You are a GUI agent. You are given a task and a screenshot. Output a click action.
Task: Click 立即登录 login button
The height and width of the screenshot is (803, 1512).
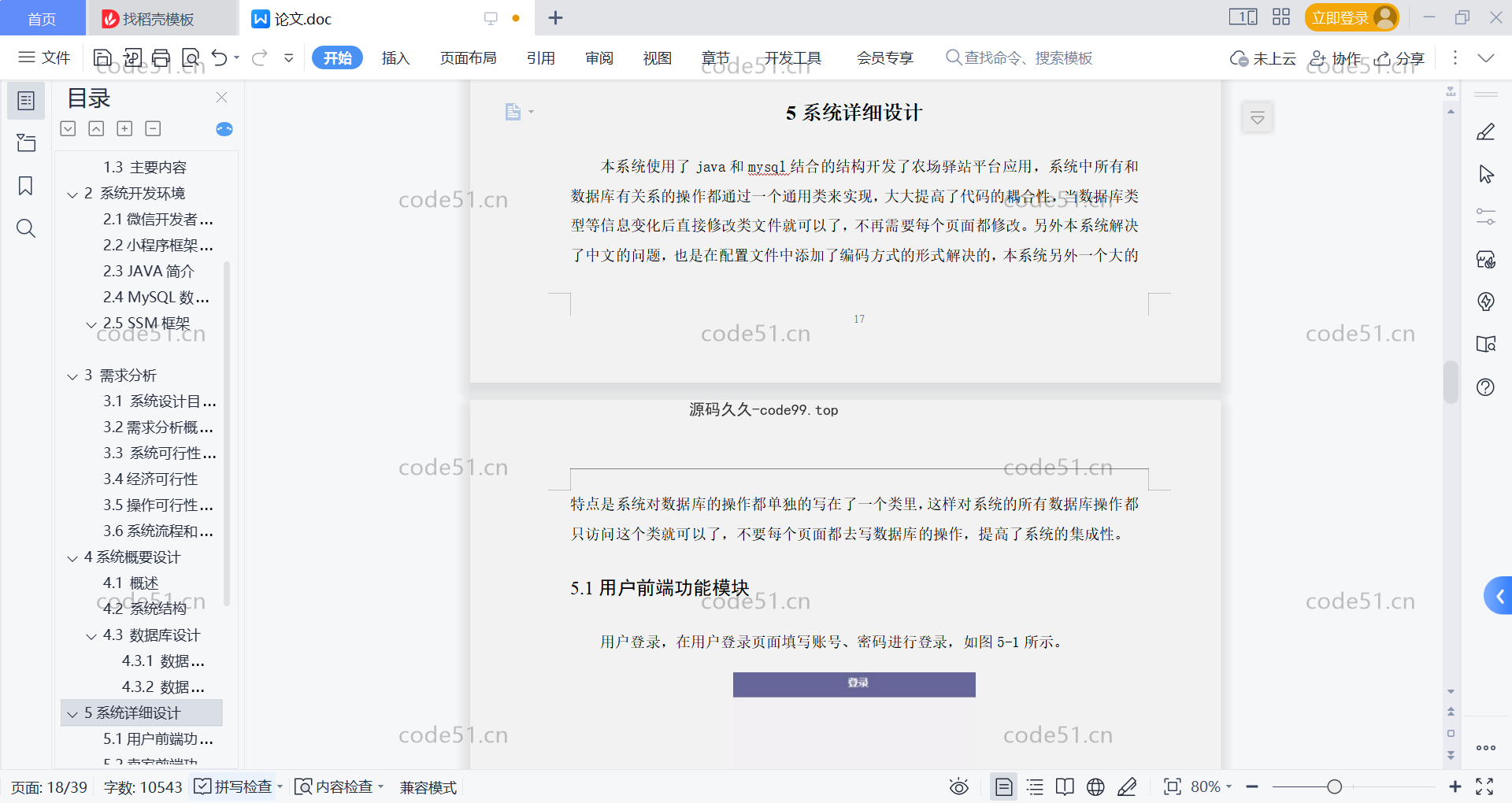pyautogui.click(x=1351, y=17)
